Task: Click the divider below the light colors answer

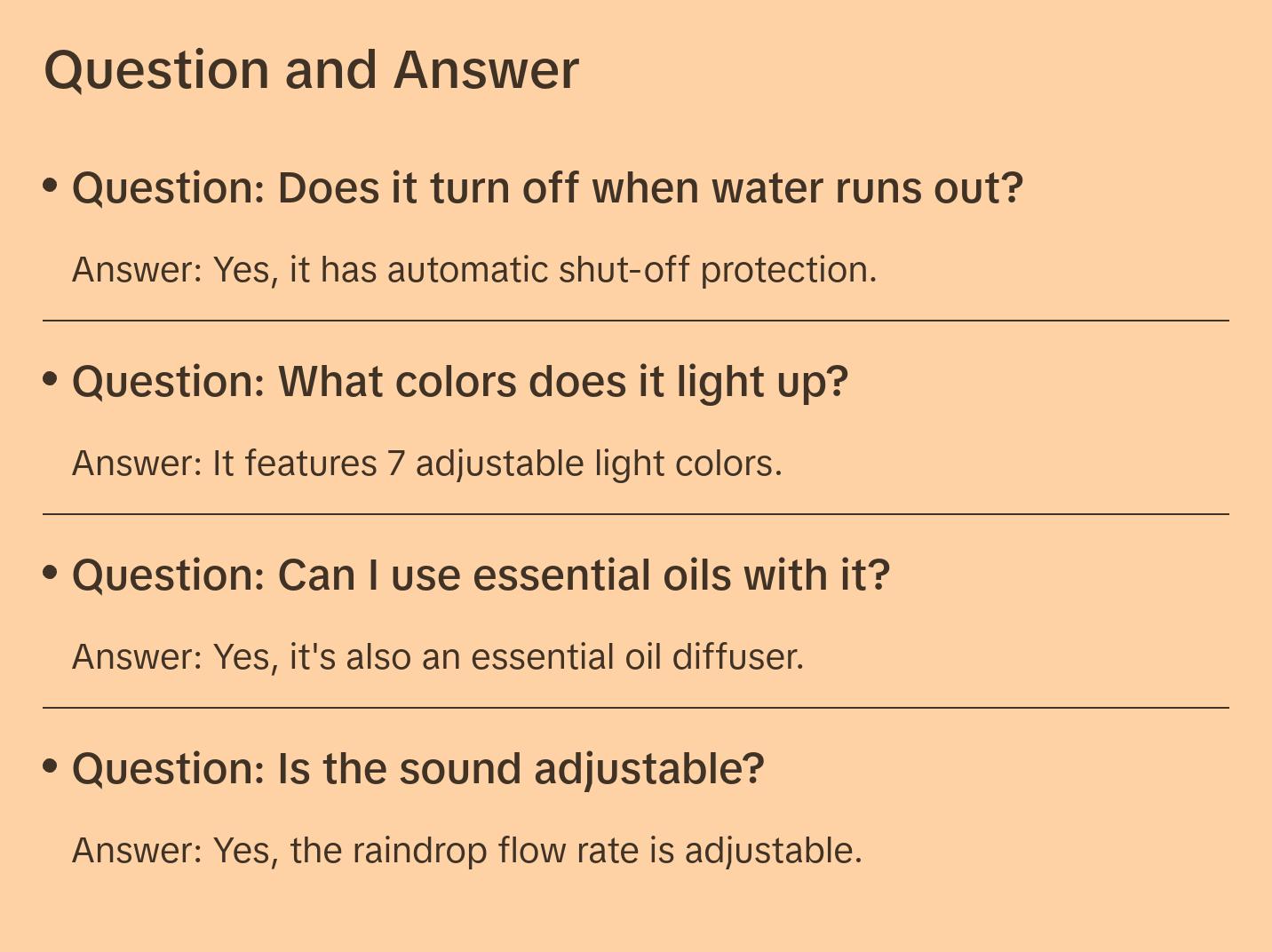Action: pos(636,514)
